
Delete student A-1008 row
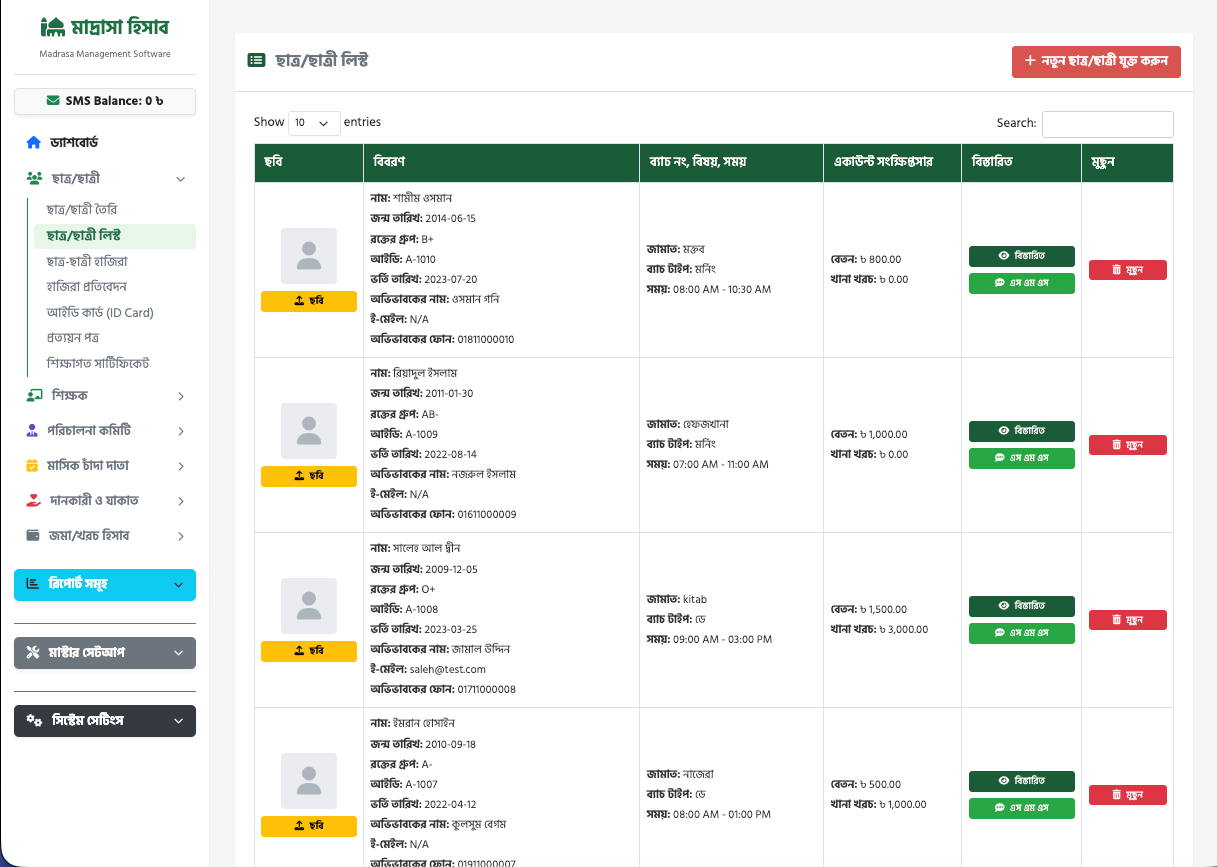[1128, 620]
